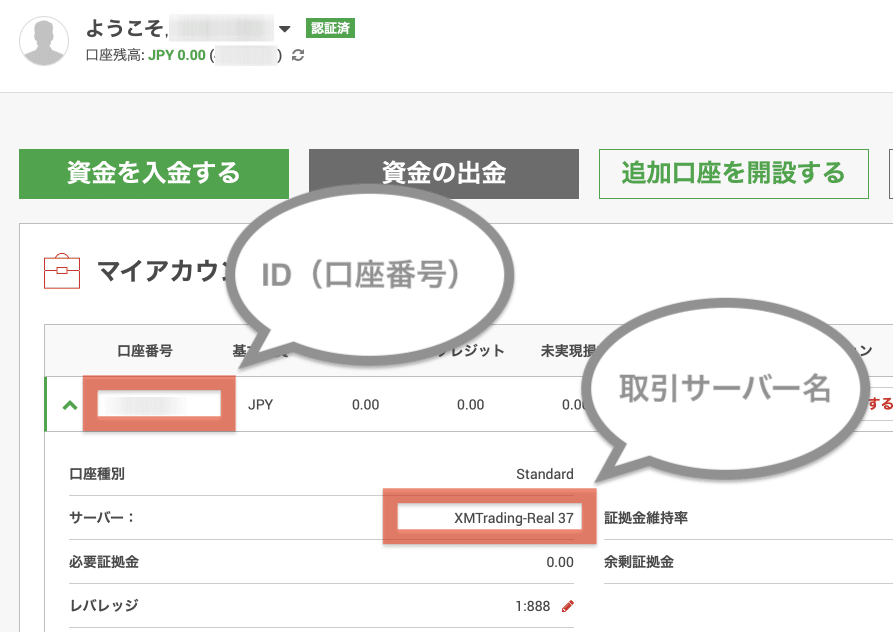This screenshot has width=893, height=632.
Task: Click the 必要証拠金 0.00 value
Action: (x=560, y=563)
